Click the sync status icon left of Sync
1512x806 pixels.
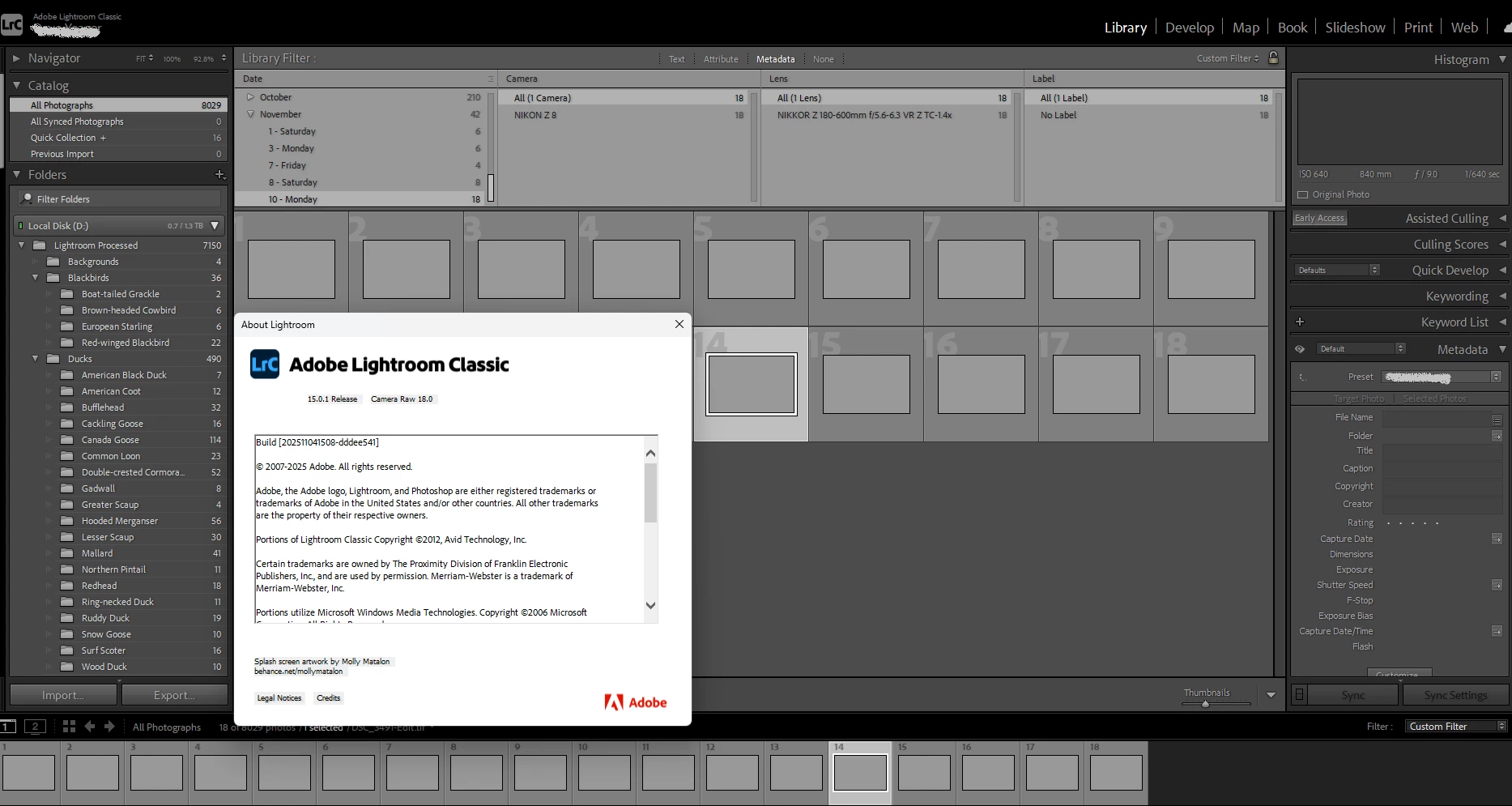coord(1300,695)
